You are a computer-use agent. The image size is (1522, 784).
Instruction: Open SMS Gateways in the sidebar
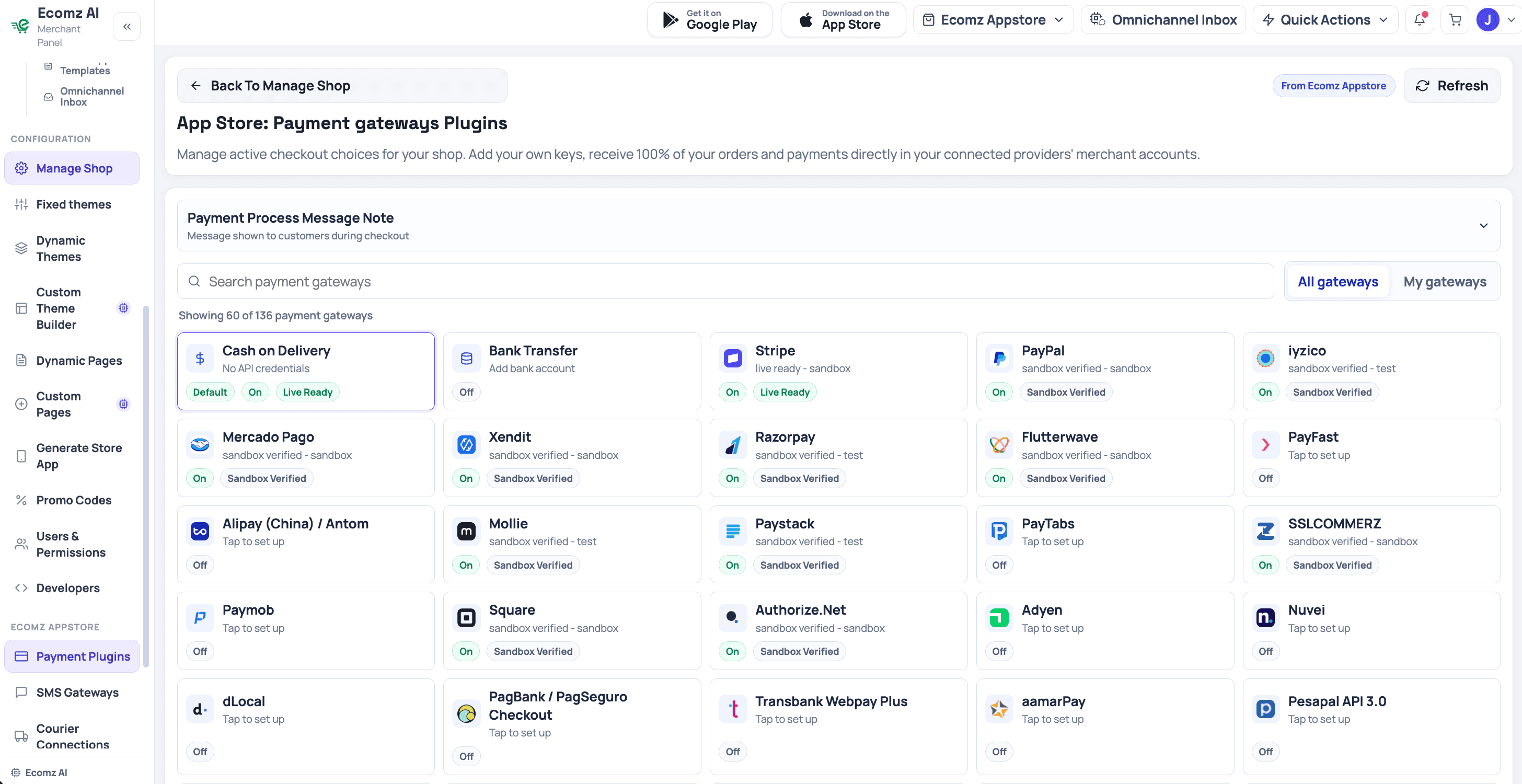point(72,693)
